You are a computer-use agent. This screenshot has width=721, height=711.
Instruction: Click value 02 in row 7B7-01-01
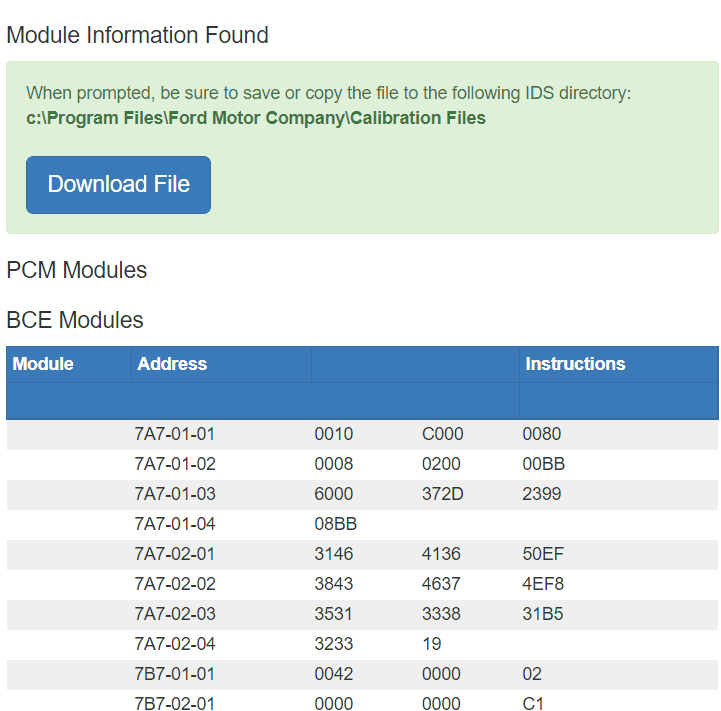click(532, 674)
